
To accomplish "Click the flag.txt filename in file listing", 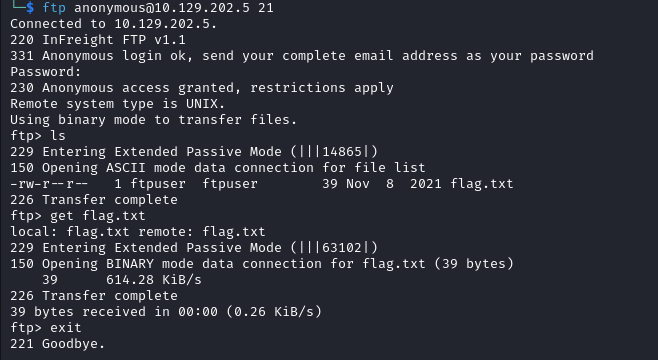I will click(x=482, y=184).
